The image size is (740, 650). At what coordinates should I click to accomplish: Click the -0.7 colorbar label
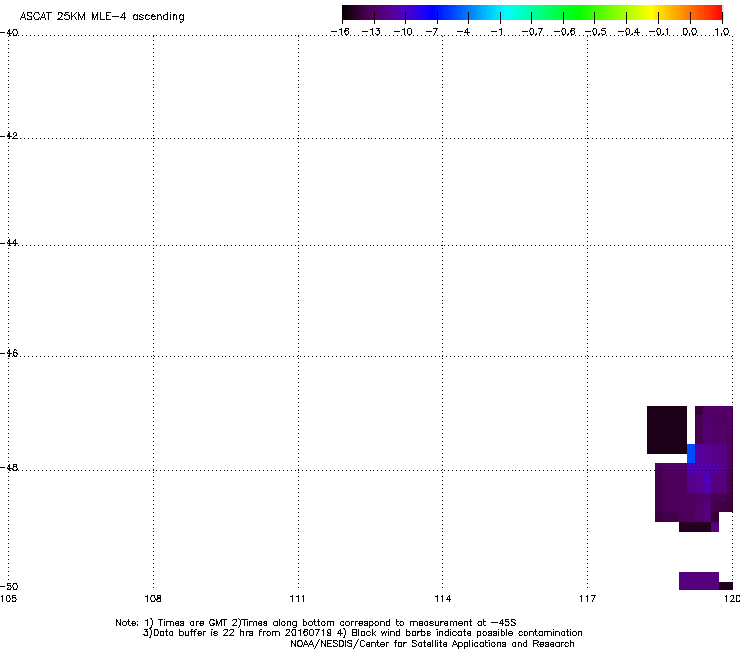[532, 32]
